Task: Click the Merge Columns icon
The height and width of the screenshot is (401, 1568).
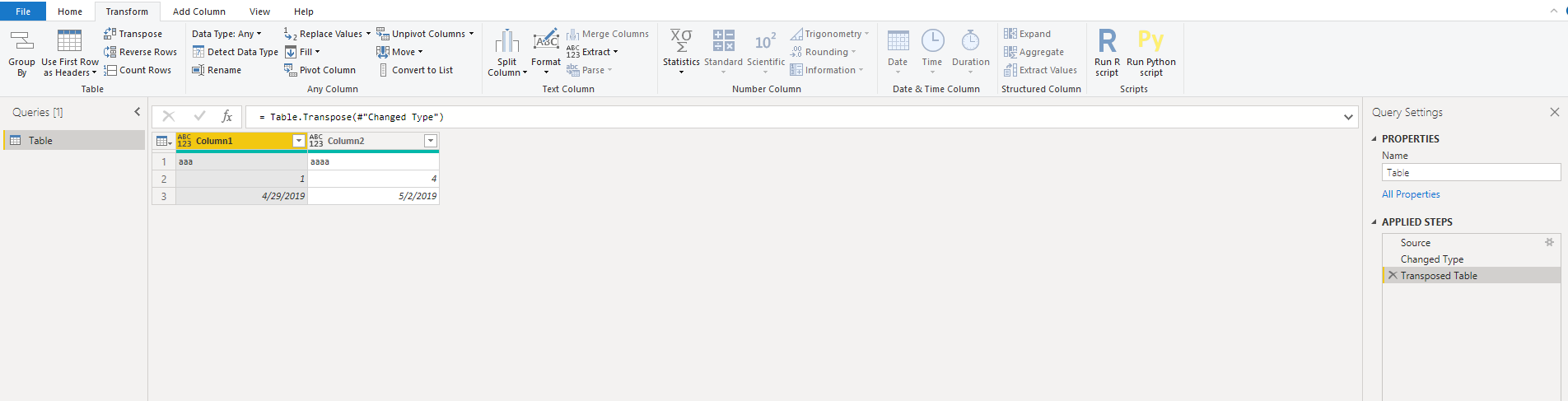Action: point(572,34)
